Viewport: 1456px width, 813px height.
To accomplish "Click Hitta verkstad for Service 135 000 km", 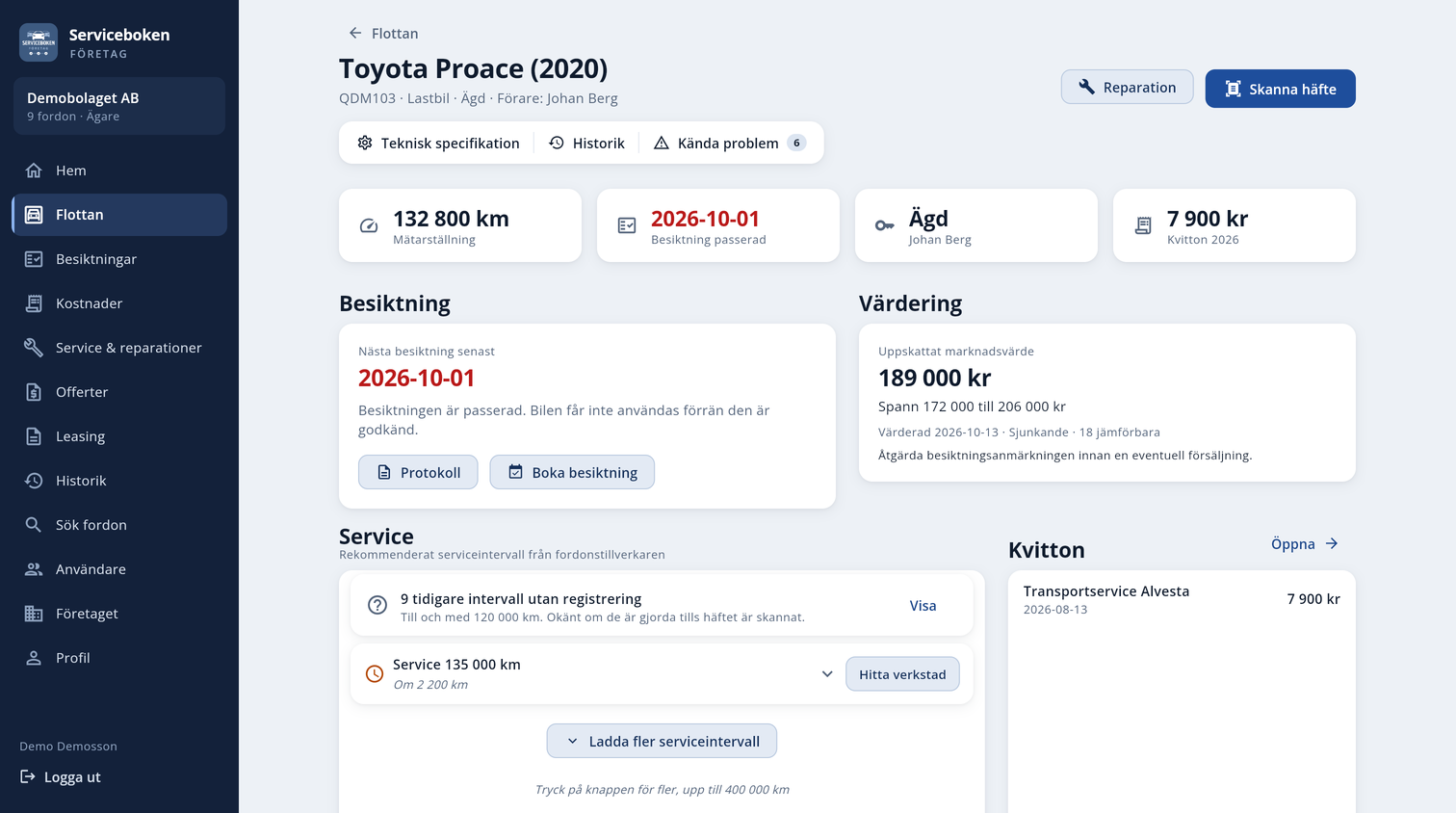I will click(x=902, y=674).
